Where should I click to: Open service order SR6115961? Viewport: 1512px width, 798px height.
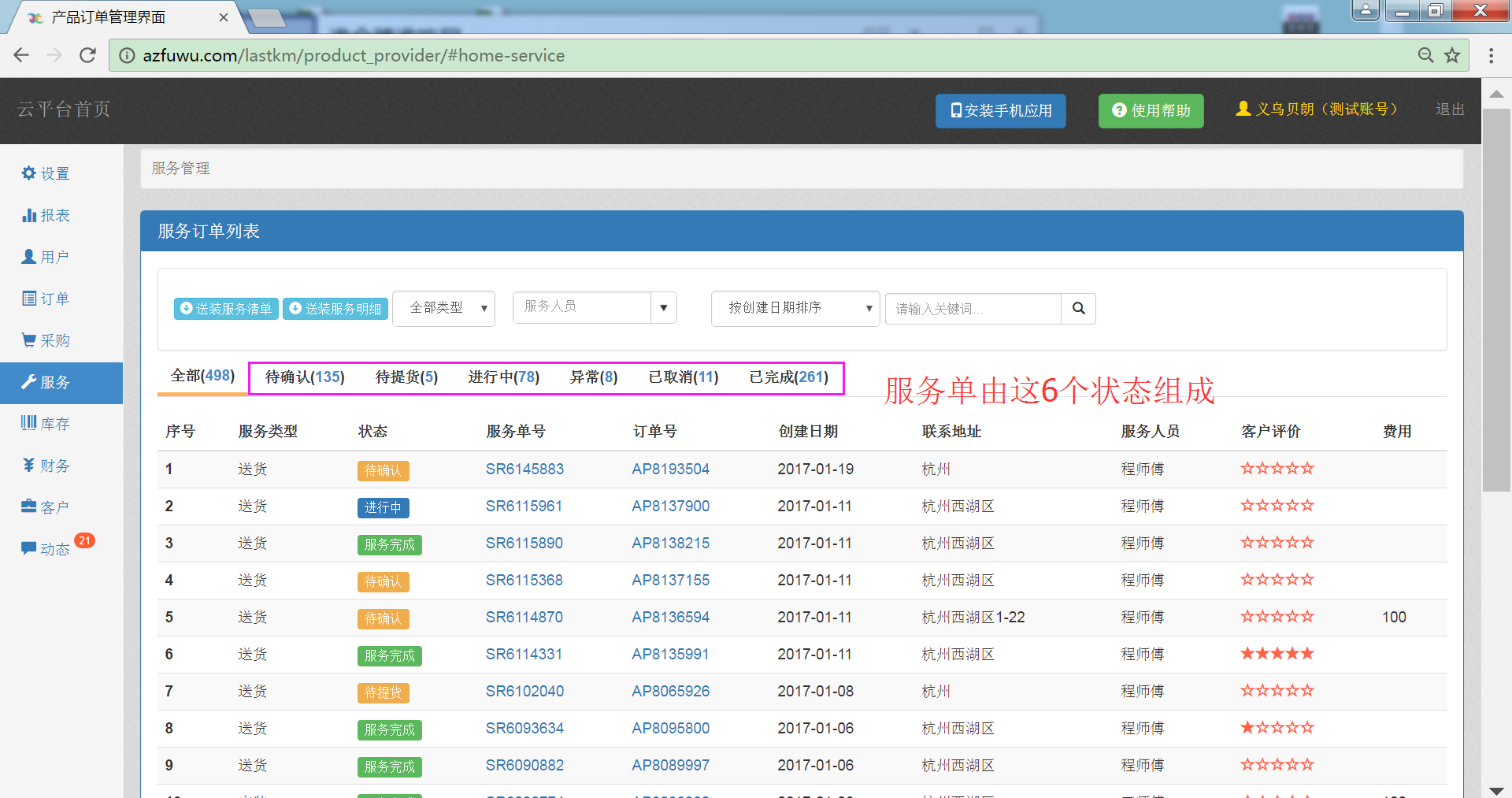click(x=524, y=507)
